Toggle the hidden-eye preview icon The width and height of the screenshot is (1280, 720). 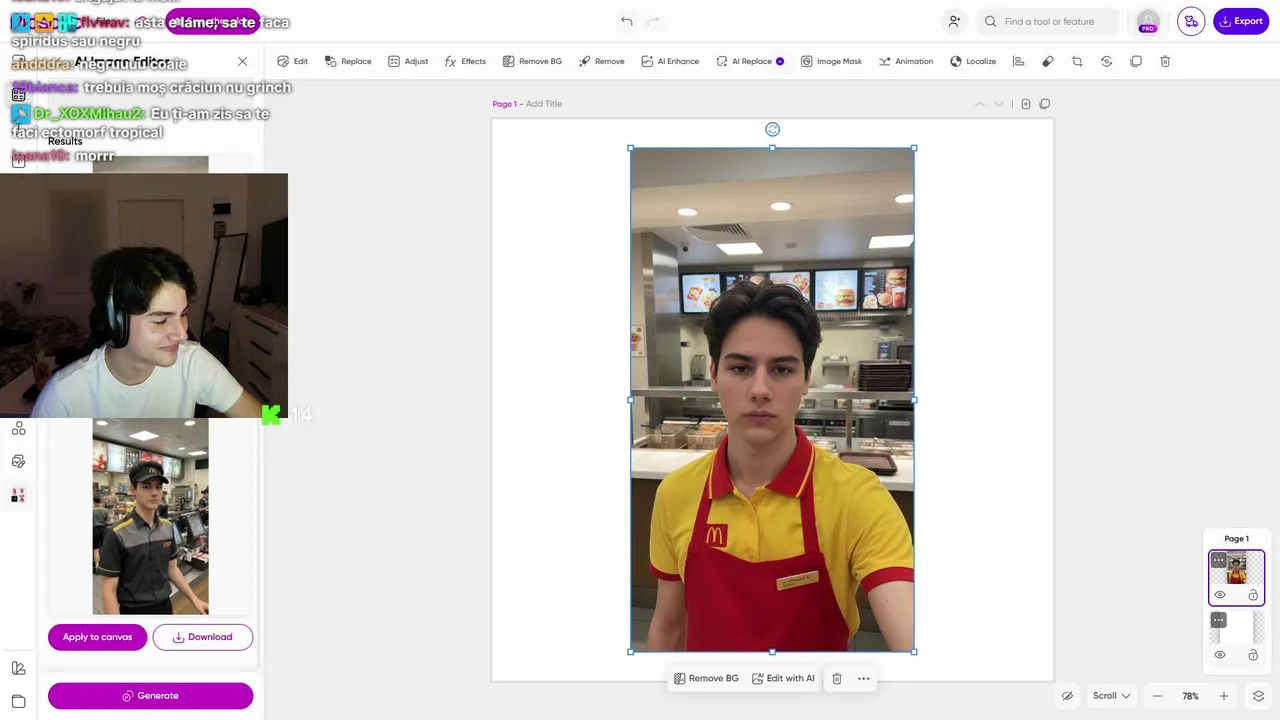[x=1067, y=696]
